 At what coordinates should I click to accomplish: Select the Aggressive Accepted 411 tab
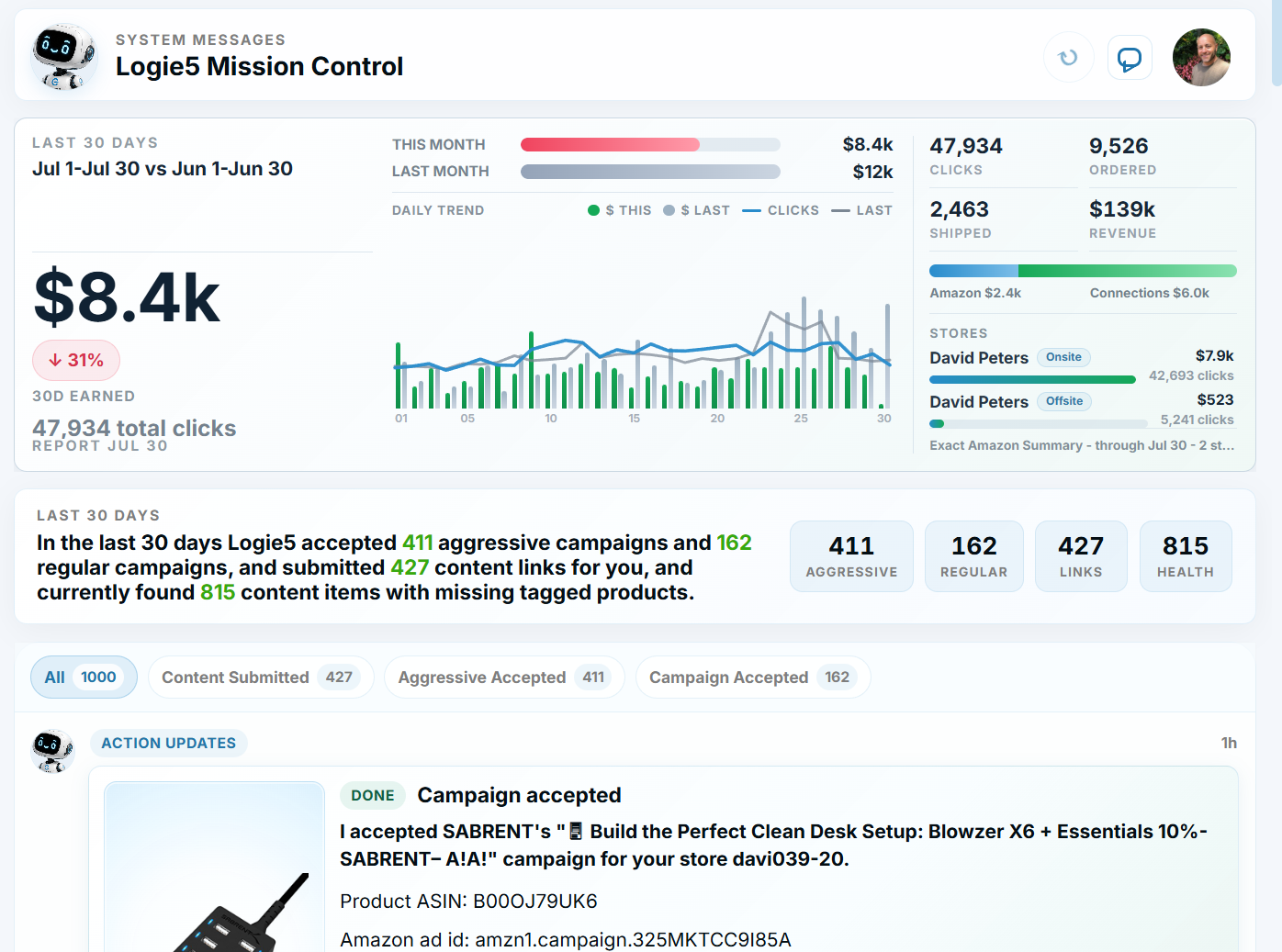point(504,678)
